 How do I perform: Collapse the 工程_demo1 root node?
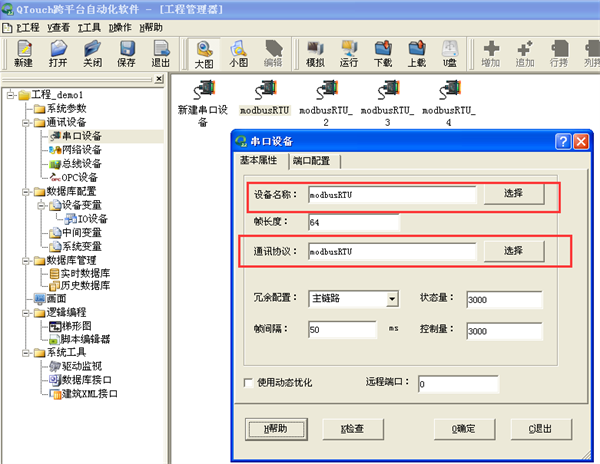pyautogui.click(x=11, y=94)
